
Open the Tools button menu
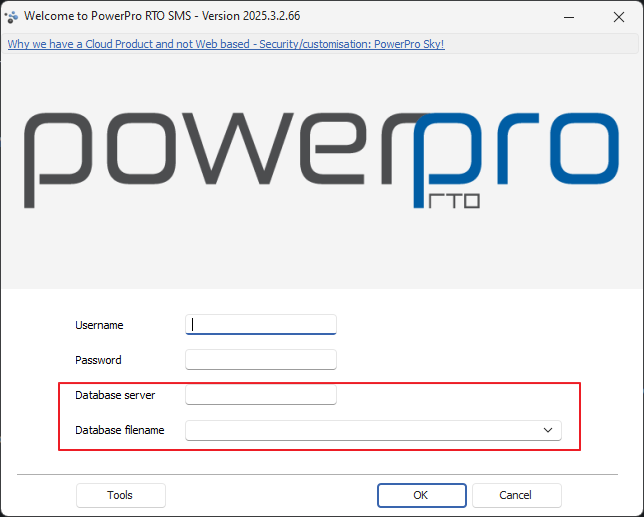pos(121,495)
